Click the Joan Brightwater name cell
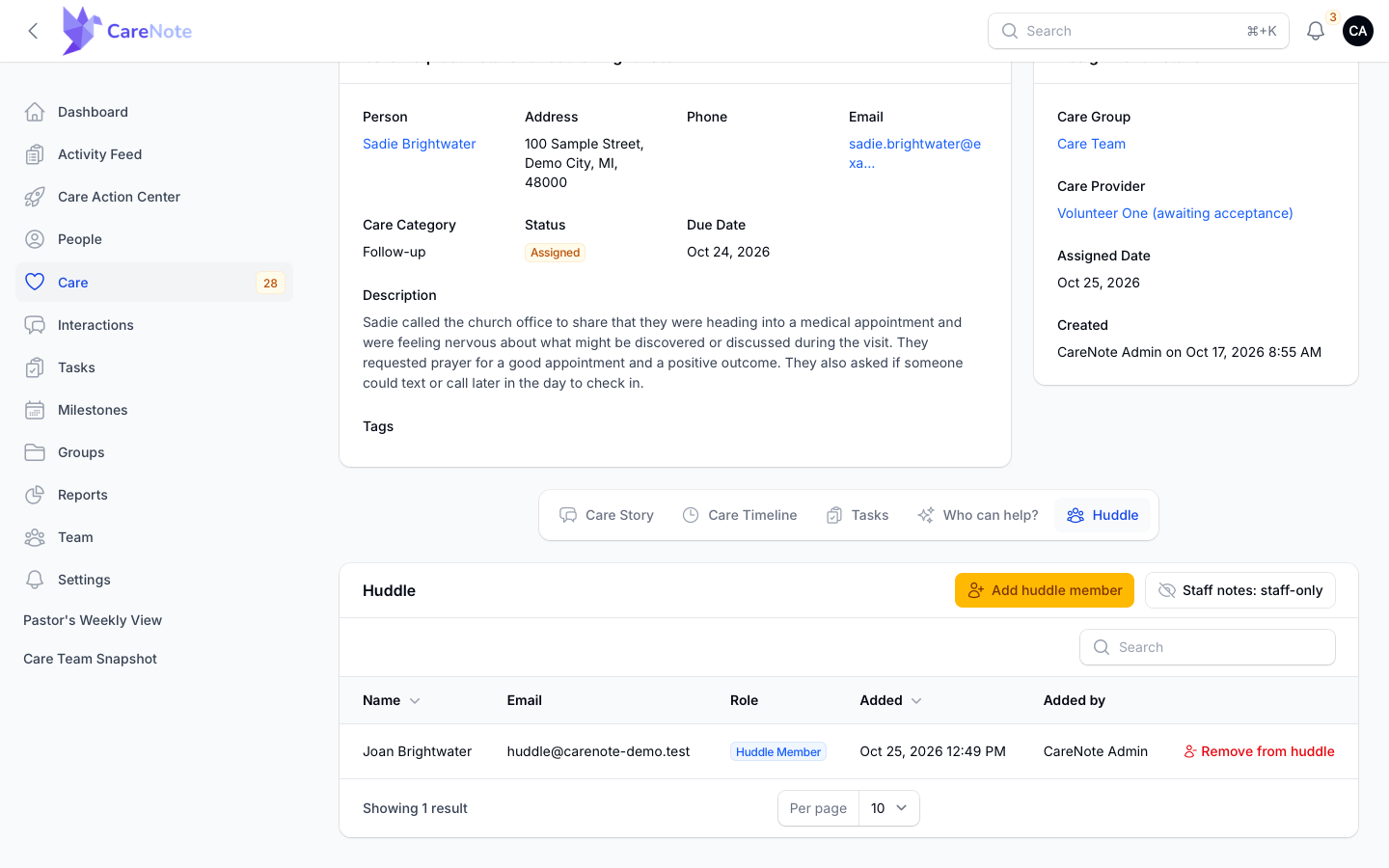Viewport: 1389px width, 868px height. click(x=418, y=751)
